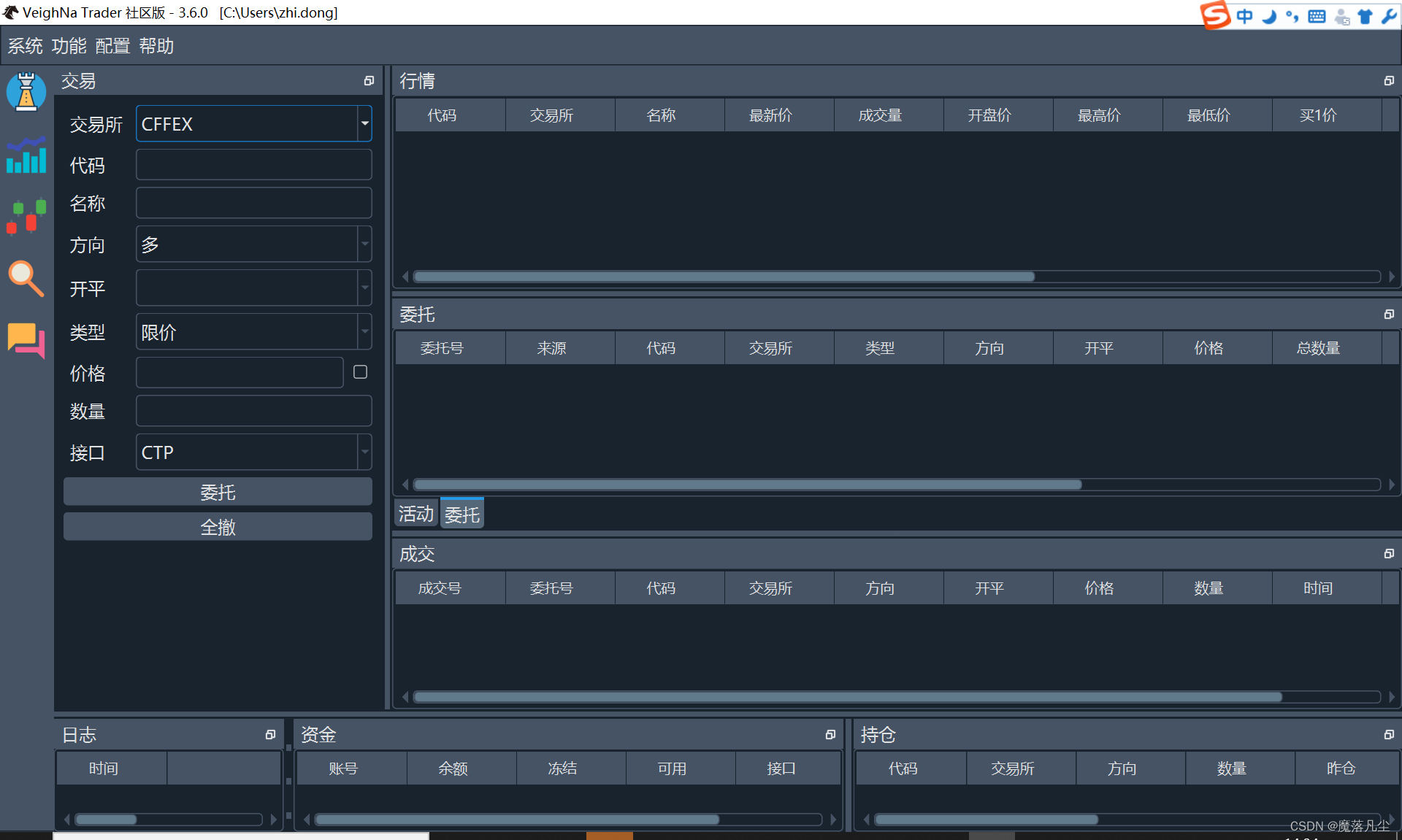Click the Sogou 中 input mode toggle
The height and width of the screenshot is (840, 1402).
tap(1244, 16)
